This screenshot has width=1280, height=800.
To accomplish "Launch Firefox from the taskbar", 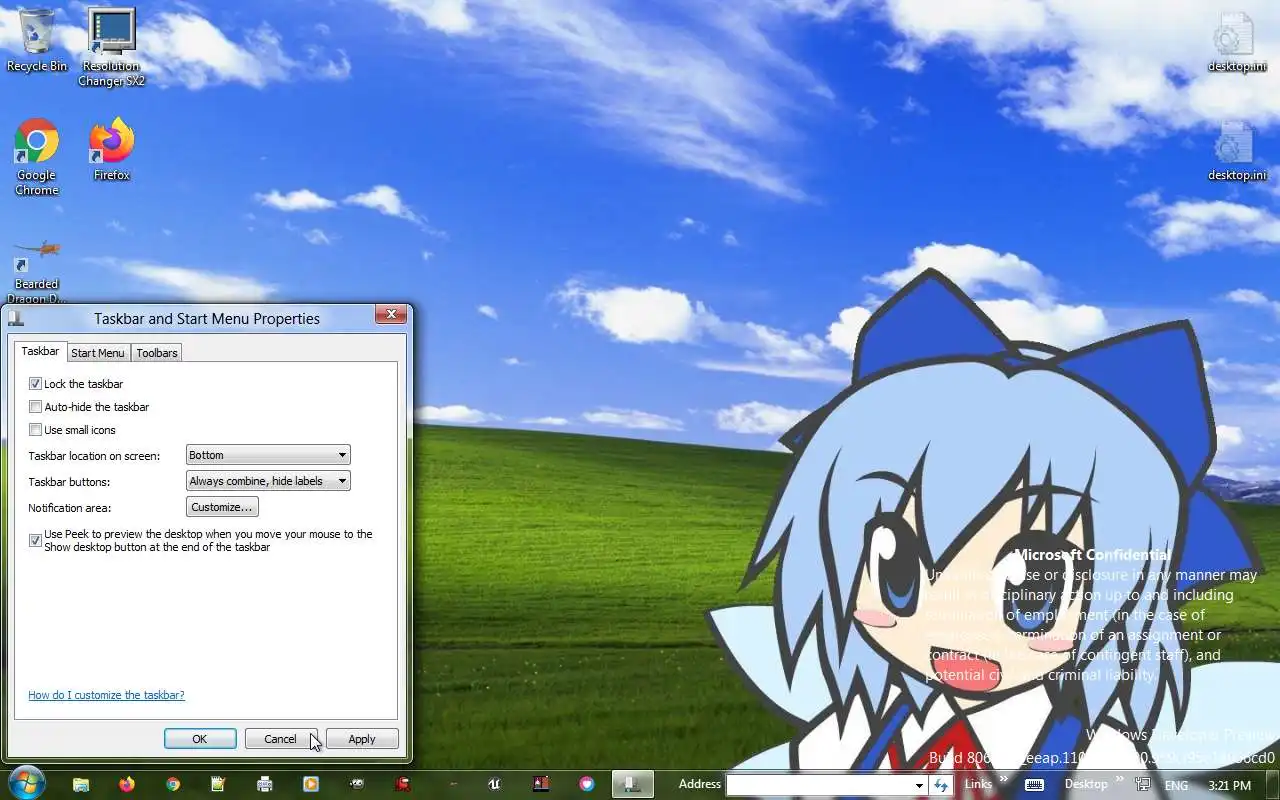I will [127, 784].
